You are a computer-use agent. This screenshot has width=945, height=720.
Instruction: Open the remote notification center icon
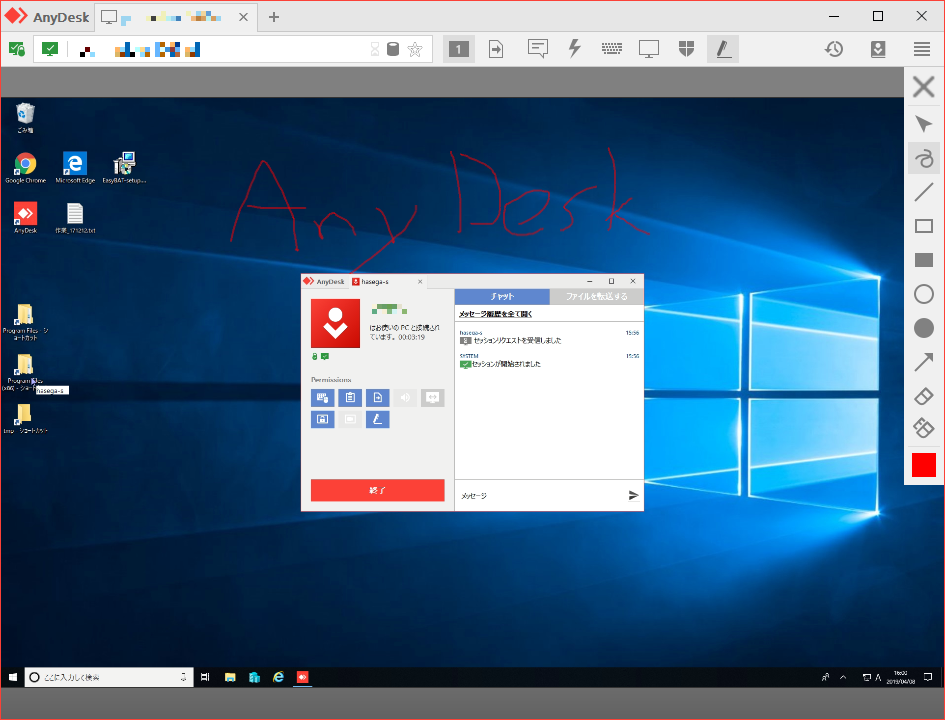coord(928,677)
